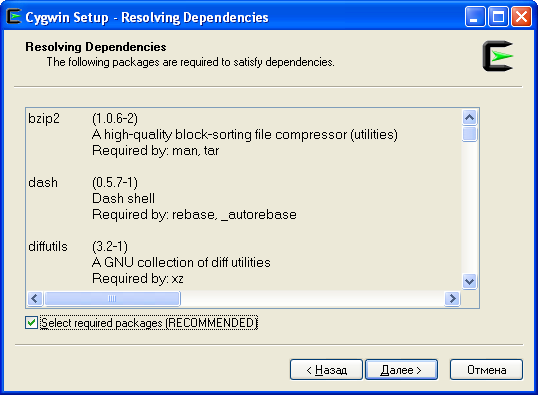538x395 pixels.
Task: Click the Cygwin title bar icon
Action: pyautogui.click(x=14, y=16)
